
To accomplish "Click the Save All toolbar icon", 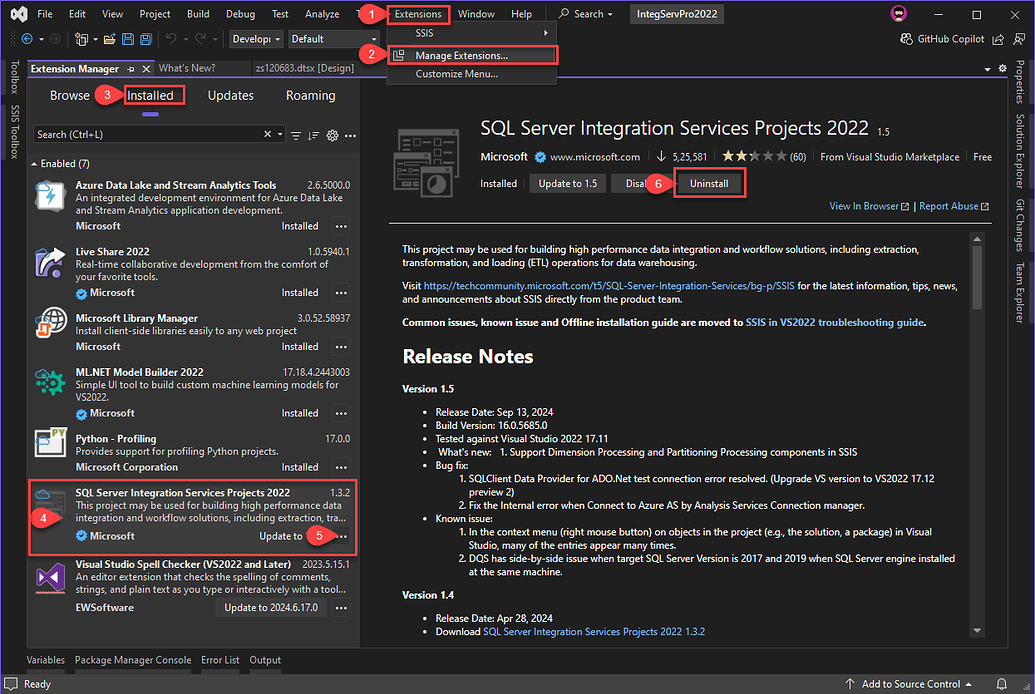I will [x=144, y=38].
